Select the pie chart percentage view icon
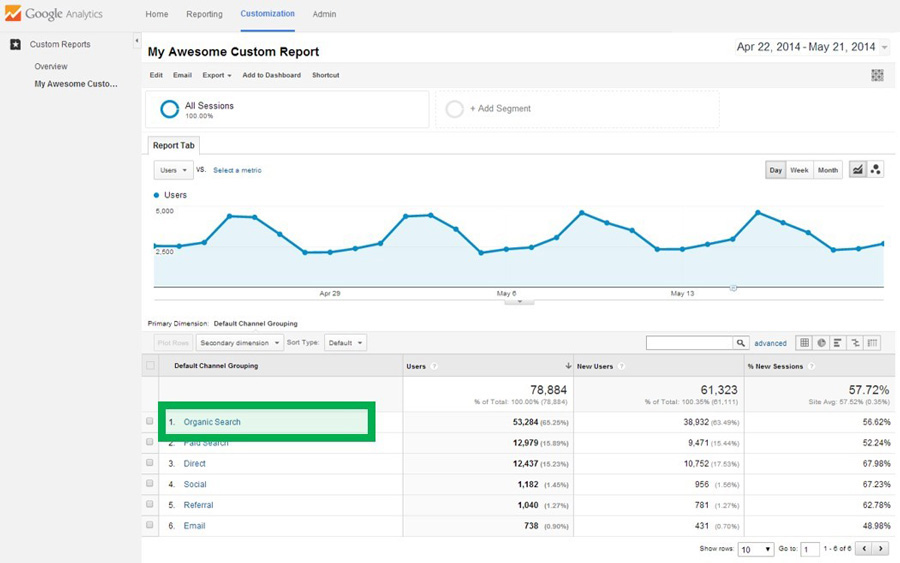This screenshot has height=563, width=900. click(821, 343)
